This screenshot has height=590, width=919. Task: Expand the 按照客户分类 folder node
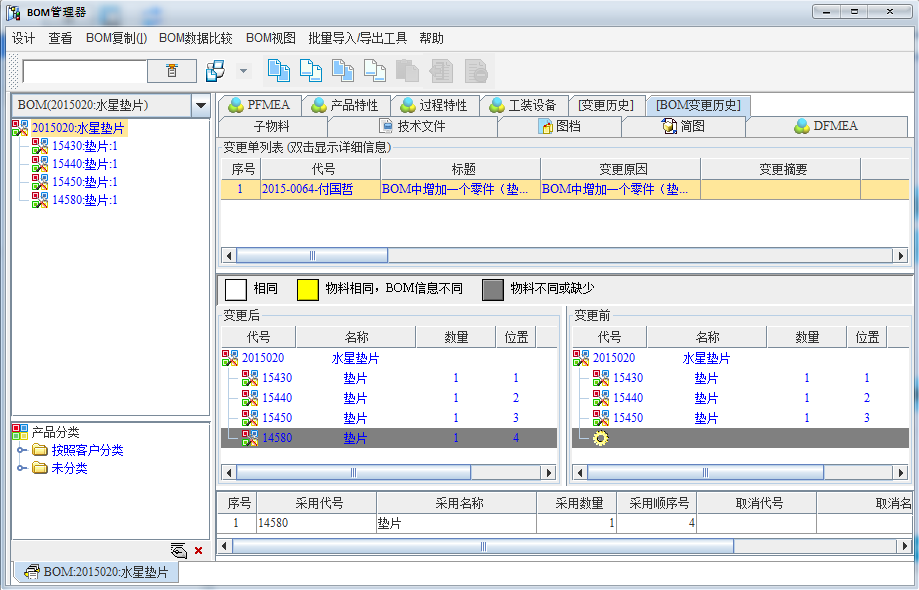(x=21, y=451)
